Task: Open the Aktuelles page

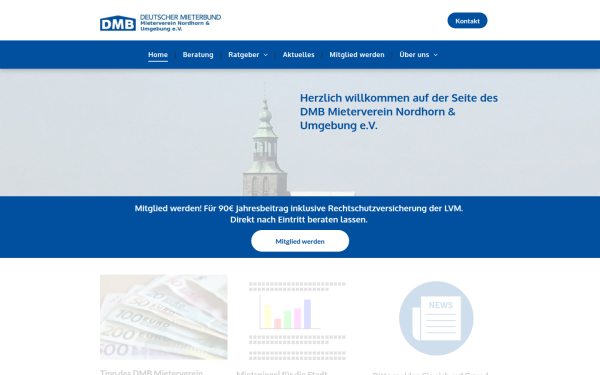Action: 298,55
